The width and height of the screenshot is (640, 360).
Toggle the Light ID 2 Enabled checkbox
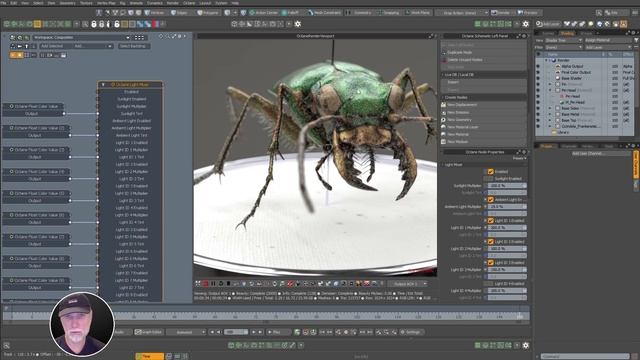(491, 242)
